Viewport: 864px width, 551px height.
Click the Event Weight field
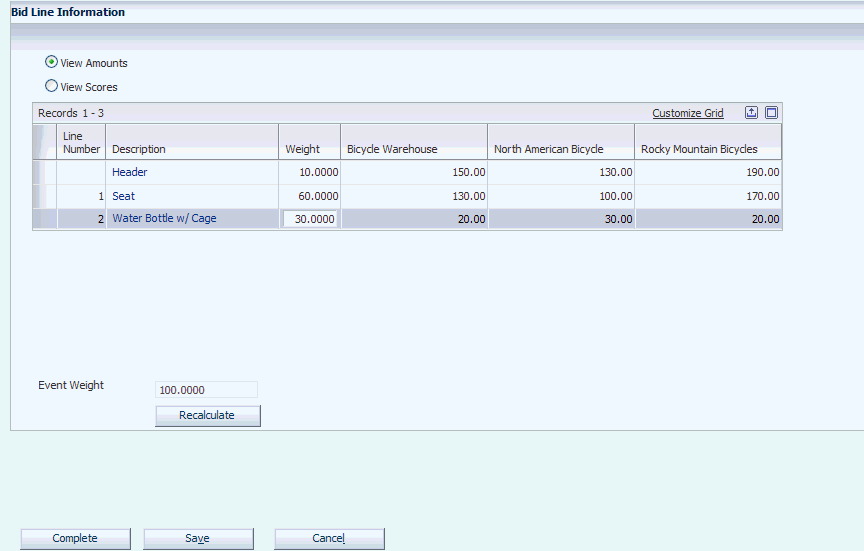pos(206,390)
